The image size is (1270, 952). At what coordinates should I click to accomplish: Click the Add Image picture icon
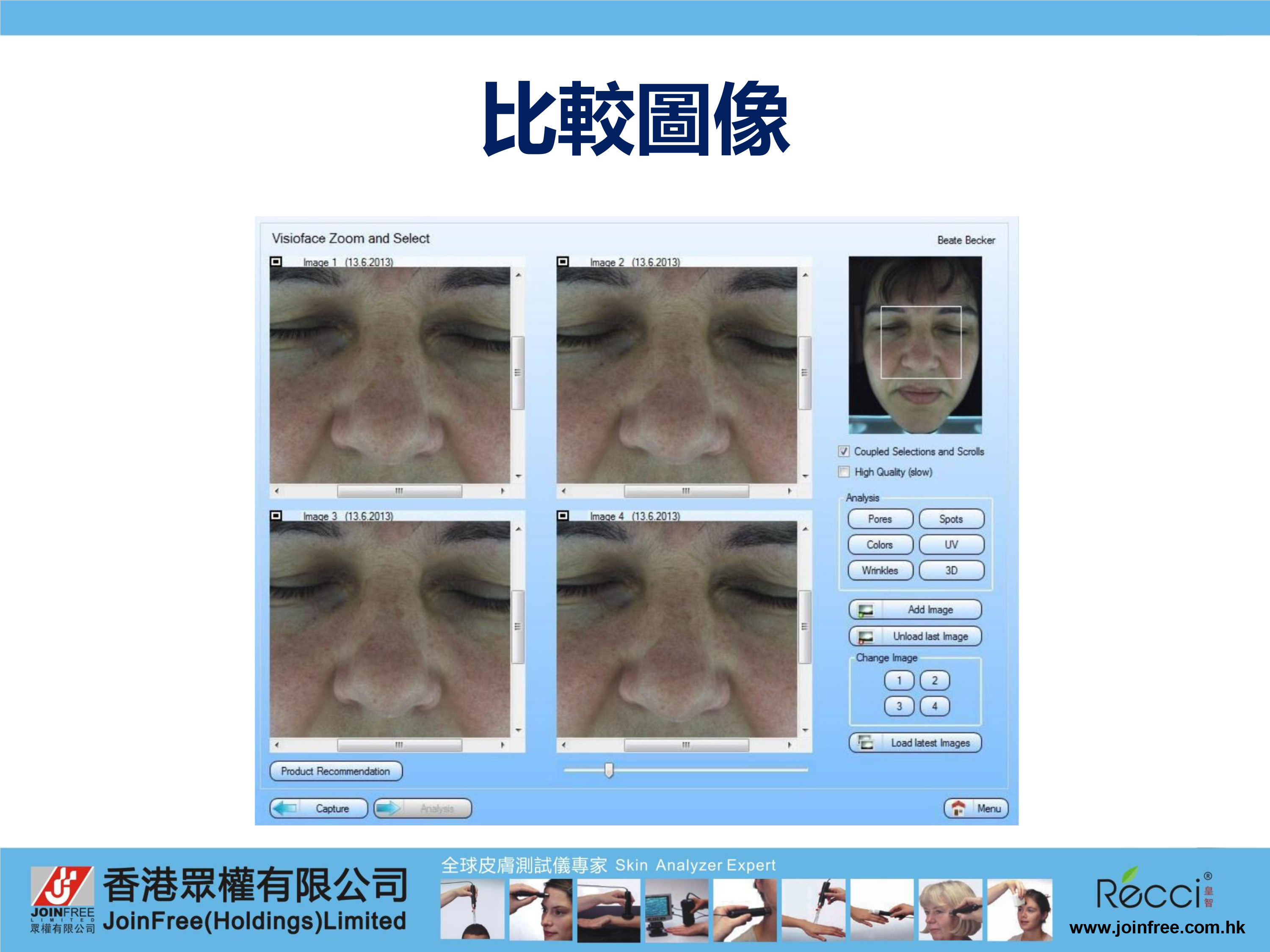pyautogui.click(x=865, y=610)
